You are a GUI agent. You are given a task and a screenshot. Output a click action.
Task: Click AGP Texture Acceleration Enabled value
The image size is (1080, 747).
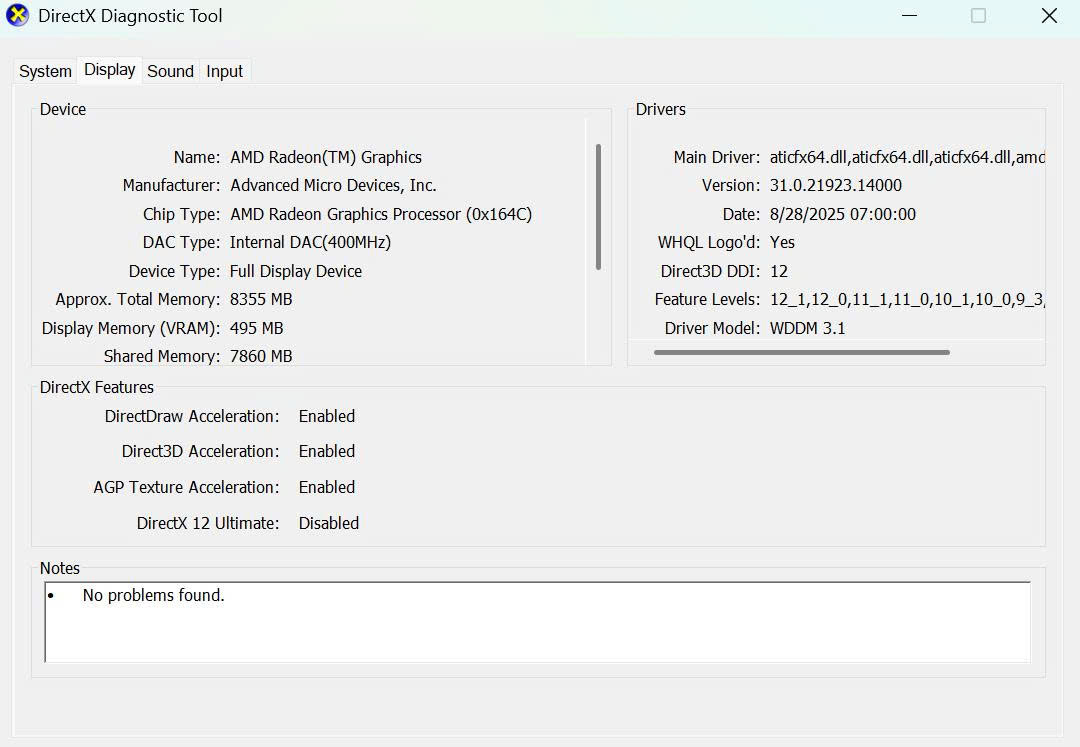click(326, 487)
